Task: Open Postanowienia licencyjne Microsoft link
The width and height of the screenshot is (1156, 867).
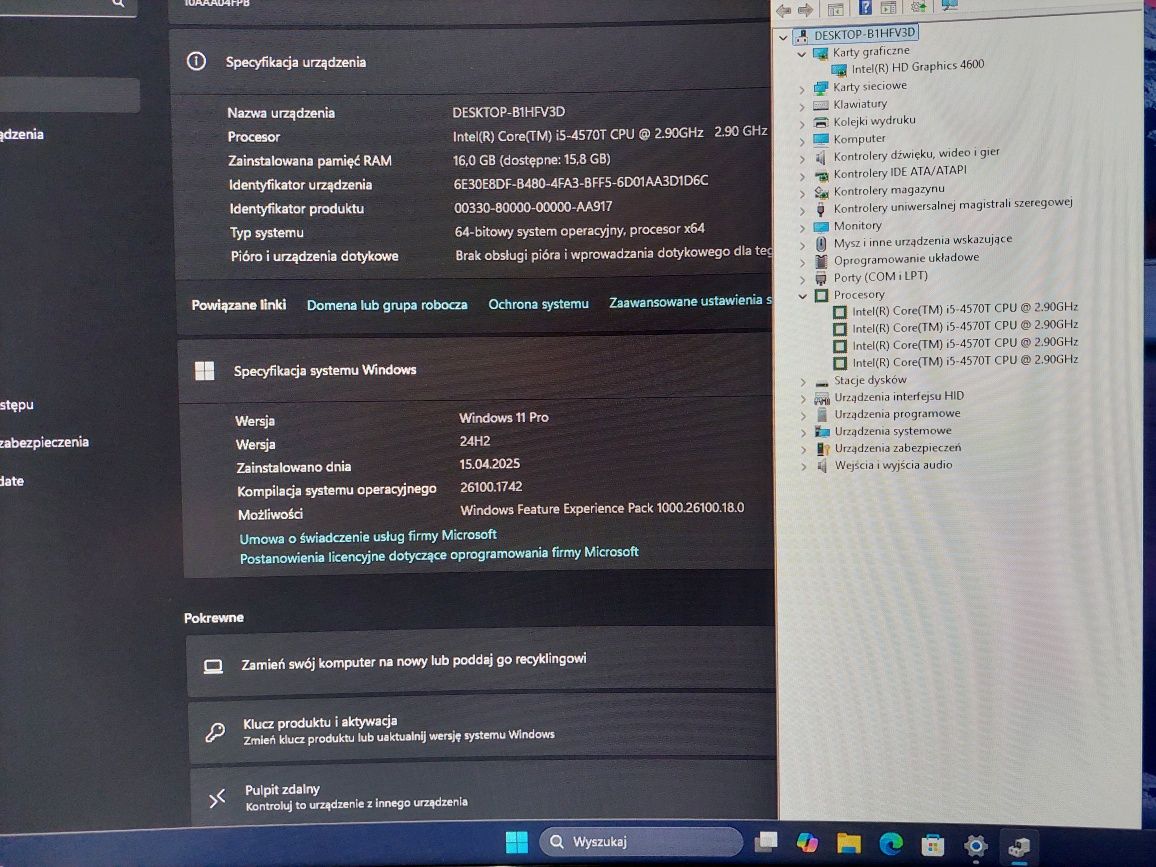Action: click(x=439, y=554)
